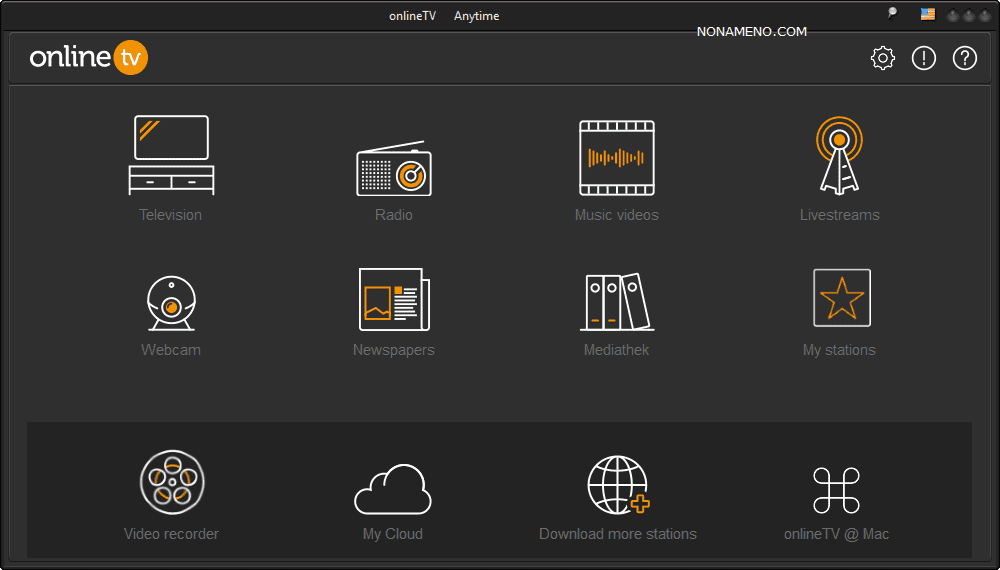The image size is (1000, 570).
Task: Toggle the pin window icon
Action: pyautogui.click(x=892, y=14)
